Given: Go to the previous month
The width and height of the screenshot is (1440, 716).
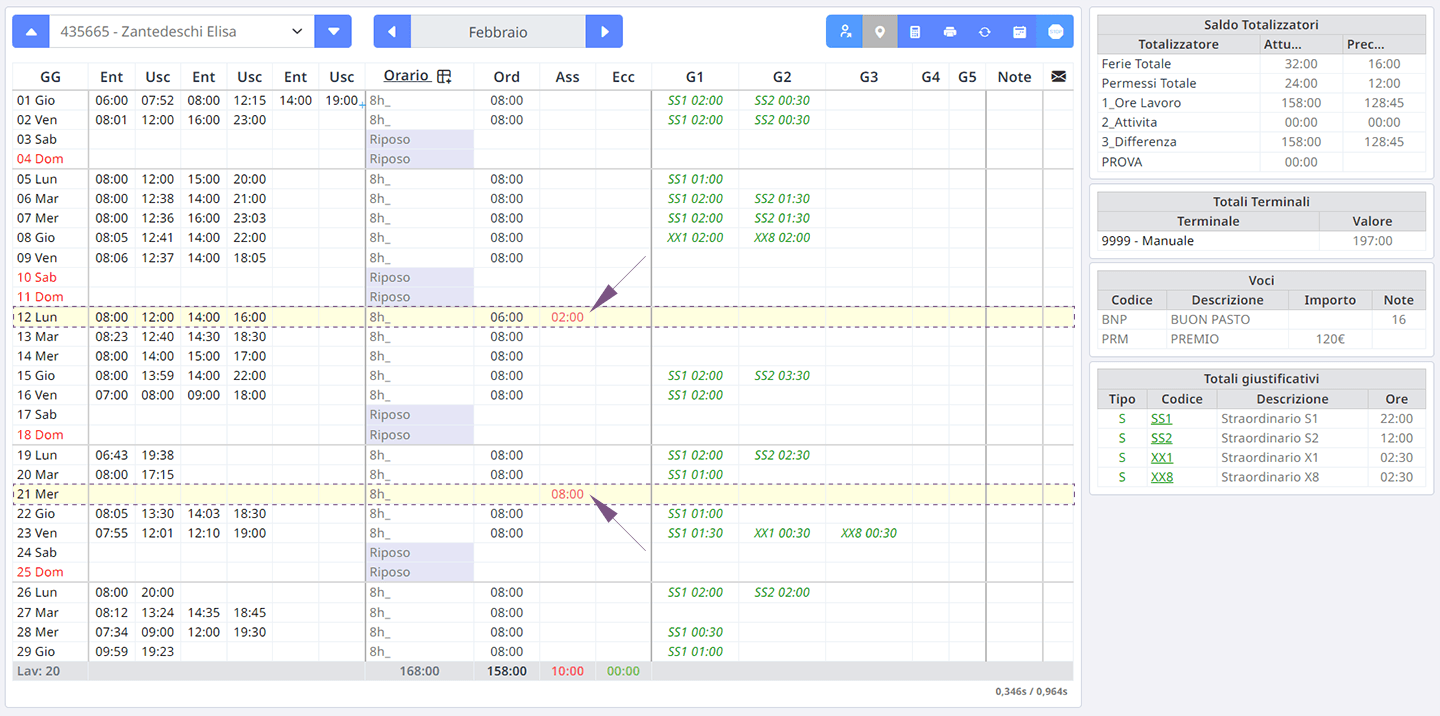Looking at the screenshot, I should [x=392, y=31].
